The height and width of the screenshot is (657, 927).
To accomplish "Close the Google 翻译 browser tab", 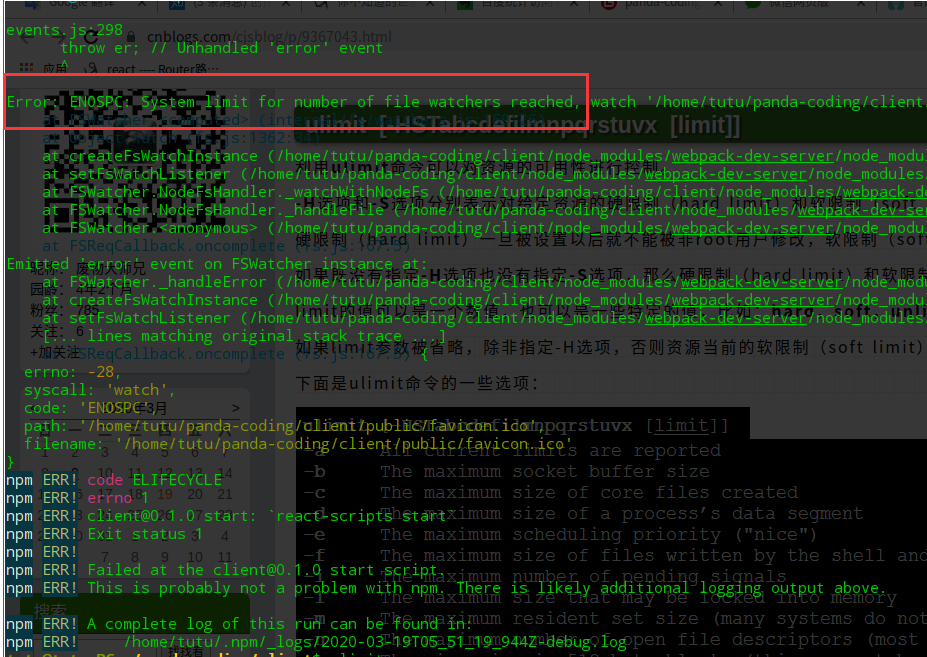I will [142, 4].
